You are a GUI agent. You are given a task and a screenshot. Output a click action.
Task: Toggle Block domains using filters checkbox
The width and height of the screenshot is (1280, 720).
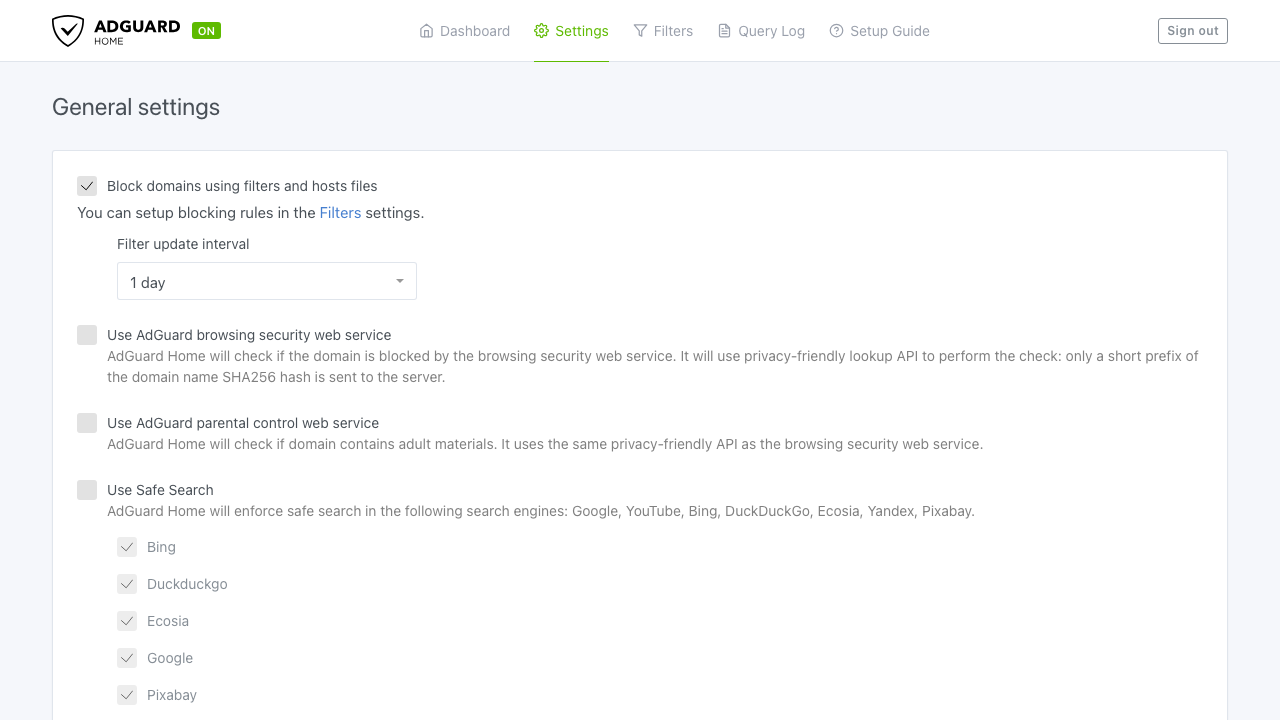click(x=87, y=186)
